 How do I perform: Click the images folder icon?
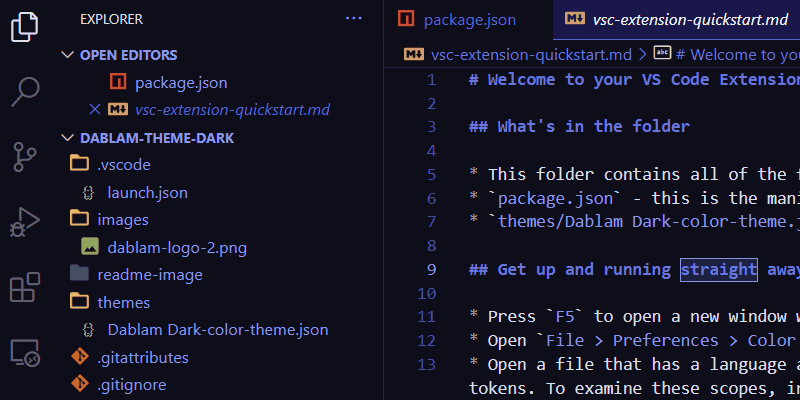[x=79, y=218]
